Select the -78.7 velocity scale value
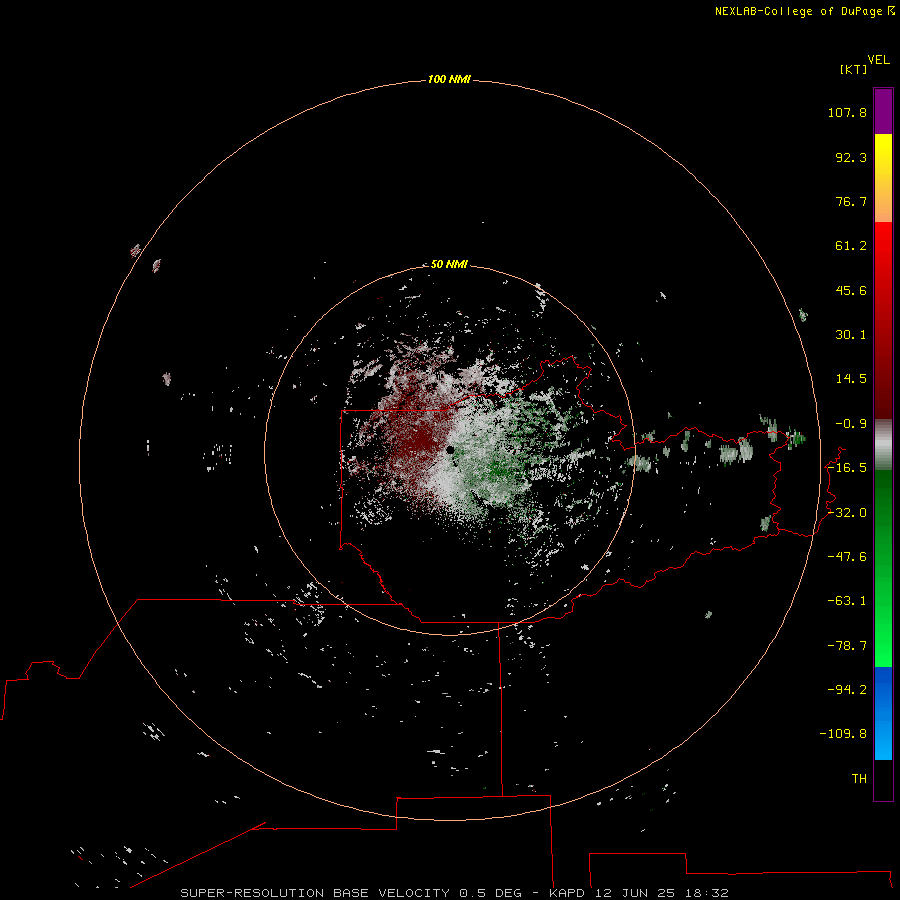 (847, 646)
